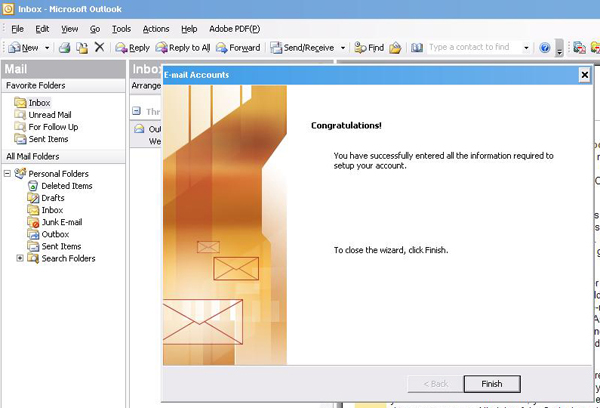Click the Drafts folder icon

click(33, 198)
